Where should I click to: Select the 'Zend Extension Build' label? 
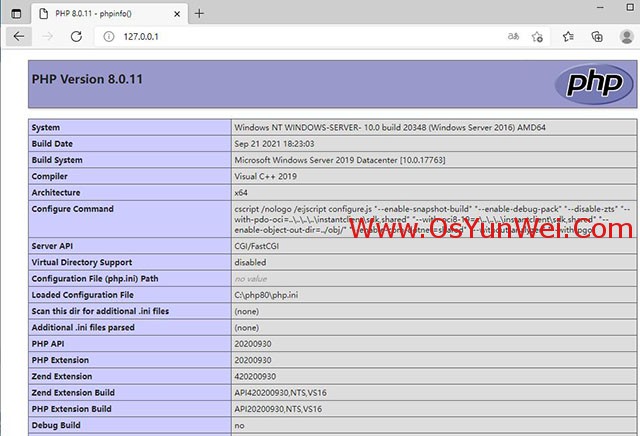(x=73, y=393)
